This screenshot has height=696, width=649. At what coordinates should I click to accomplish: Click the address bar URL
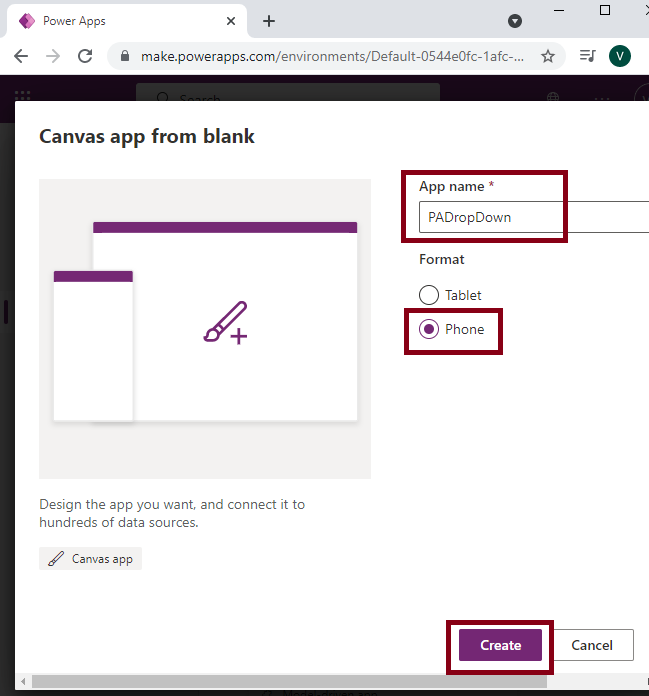tap(332, 56)
